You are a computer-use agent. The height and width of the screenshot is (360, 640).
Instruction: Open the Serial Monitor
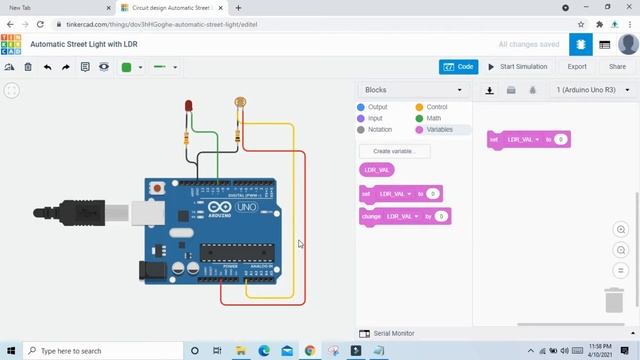point(387,333)
